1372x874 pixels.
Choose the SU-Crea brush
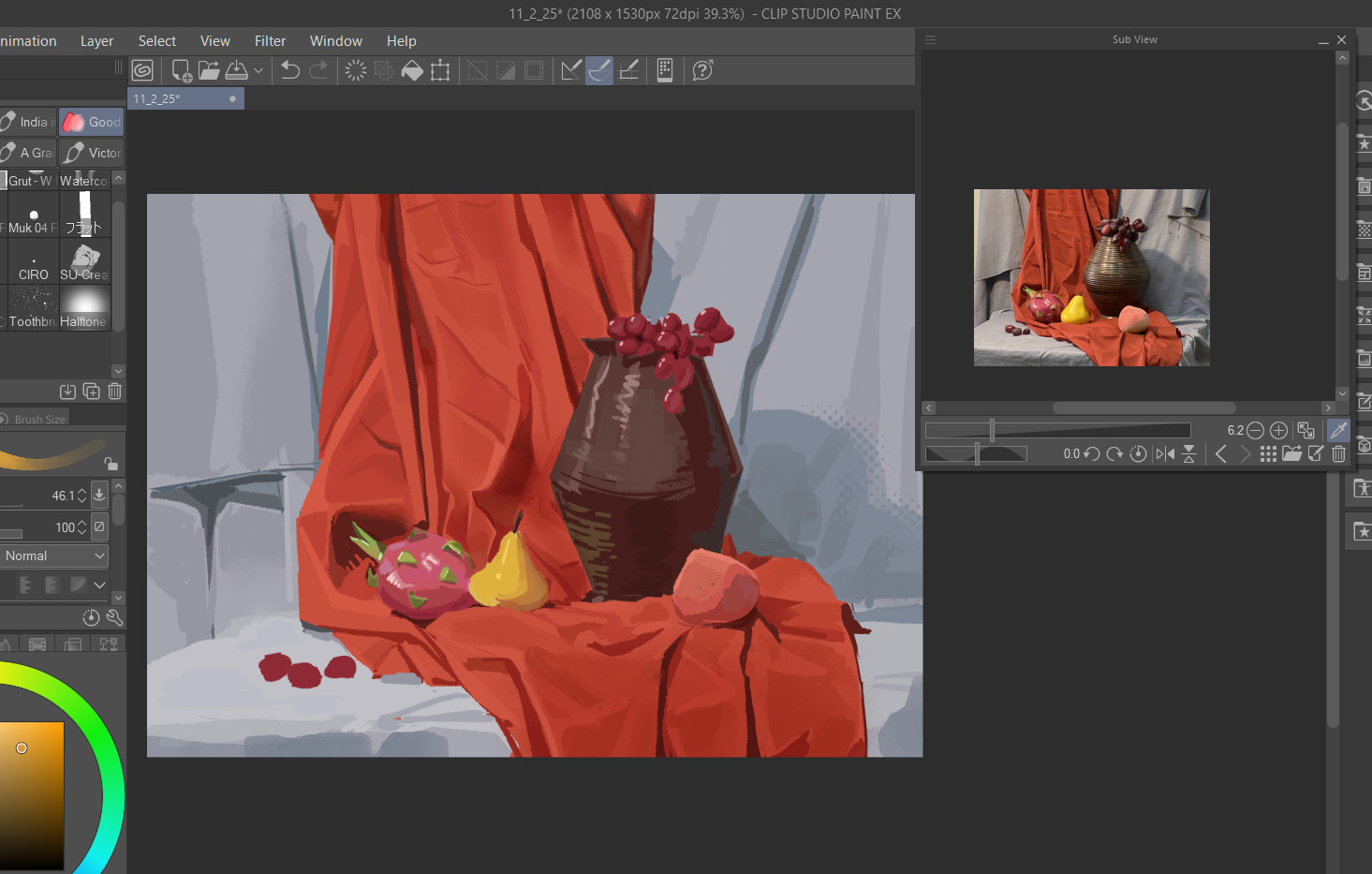point(84,261)
